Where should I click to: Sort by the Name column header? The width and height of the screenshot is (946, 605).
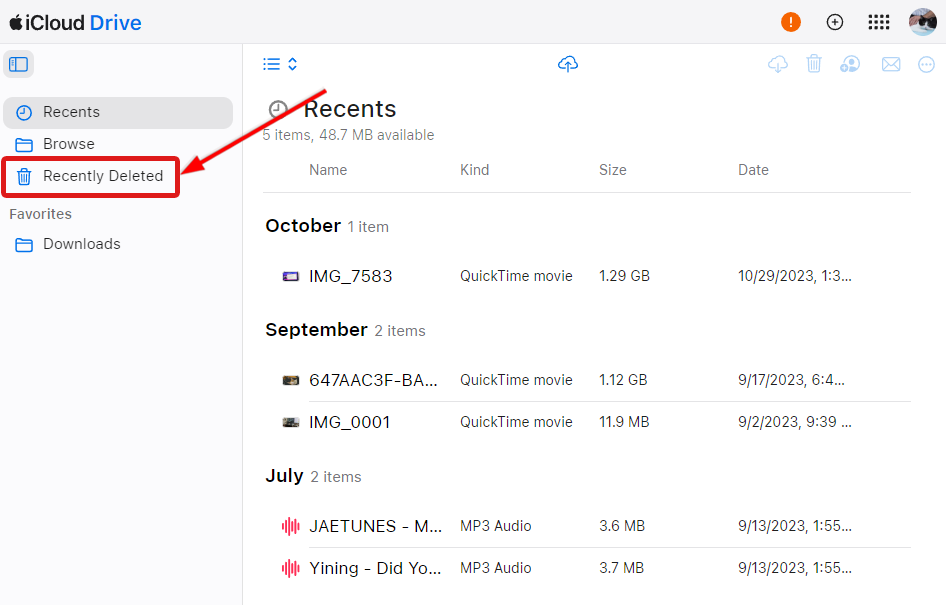click(x=328, y=170)
